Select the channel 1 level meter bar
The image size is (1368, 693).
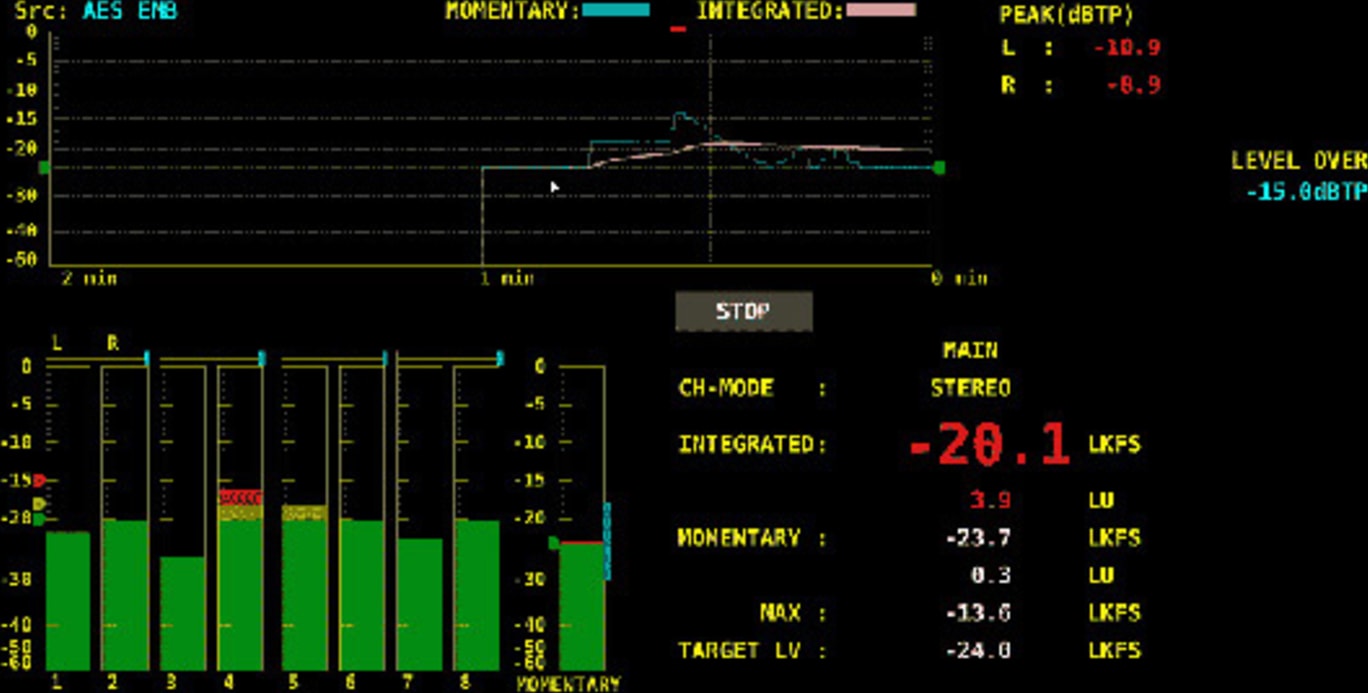click(68, 601)
